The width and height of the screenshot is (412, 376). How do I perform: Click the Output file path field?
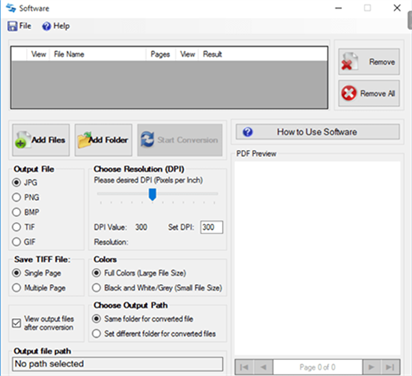(118, 364)
